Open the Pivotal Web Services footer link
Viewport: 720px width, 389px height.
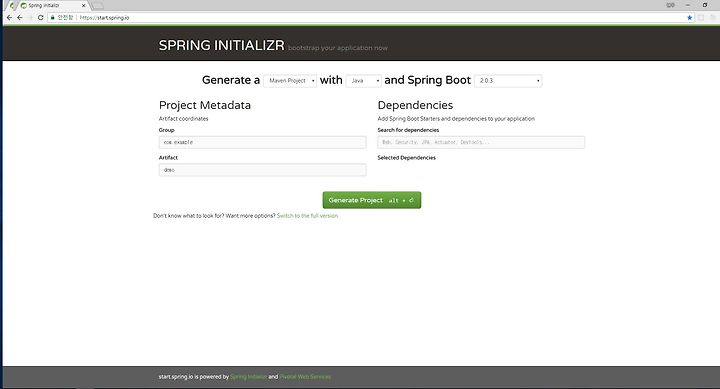pos(305,377)
